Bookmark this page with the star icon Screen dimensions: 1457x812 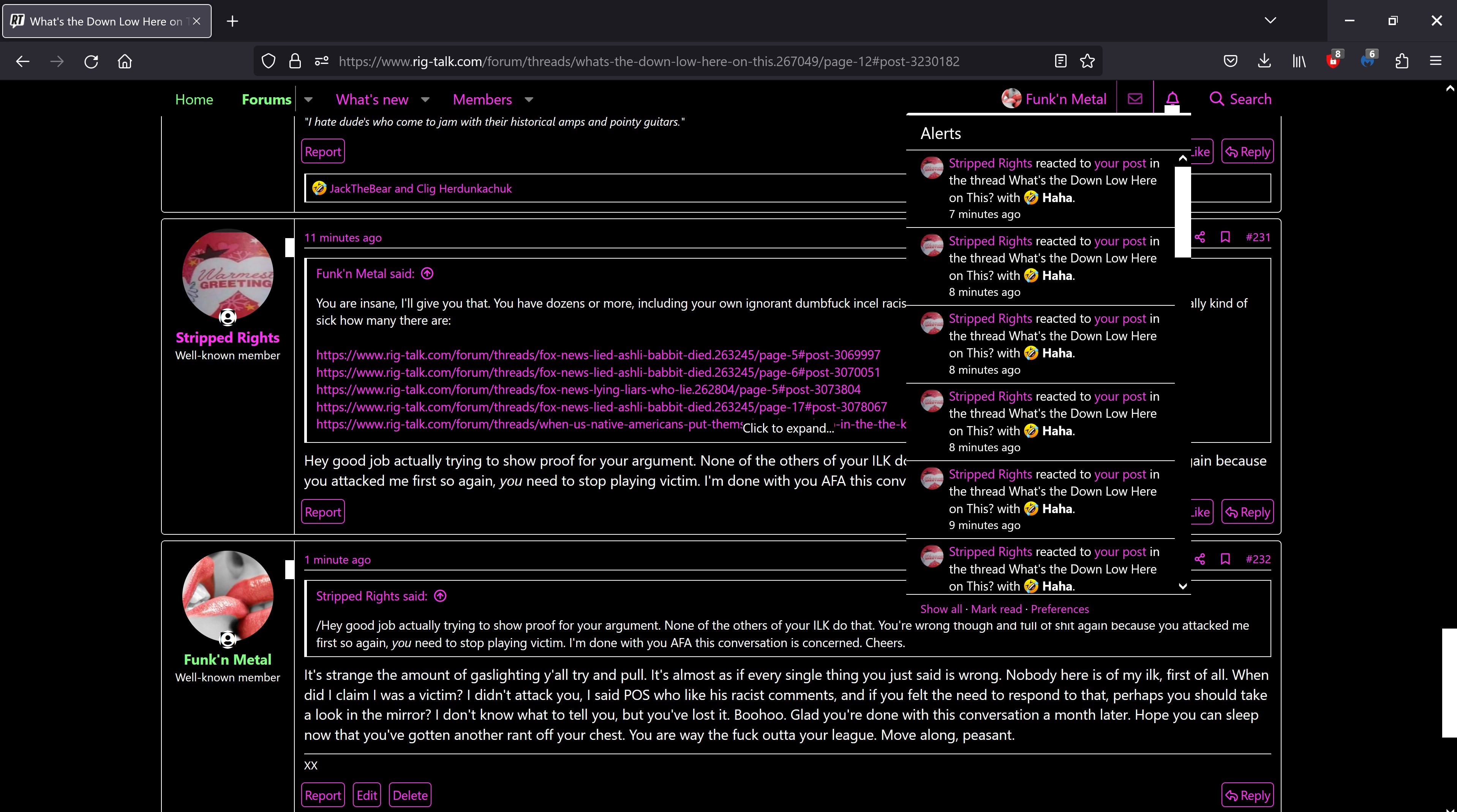pos(1087,61)
